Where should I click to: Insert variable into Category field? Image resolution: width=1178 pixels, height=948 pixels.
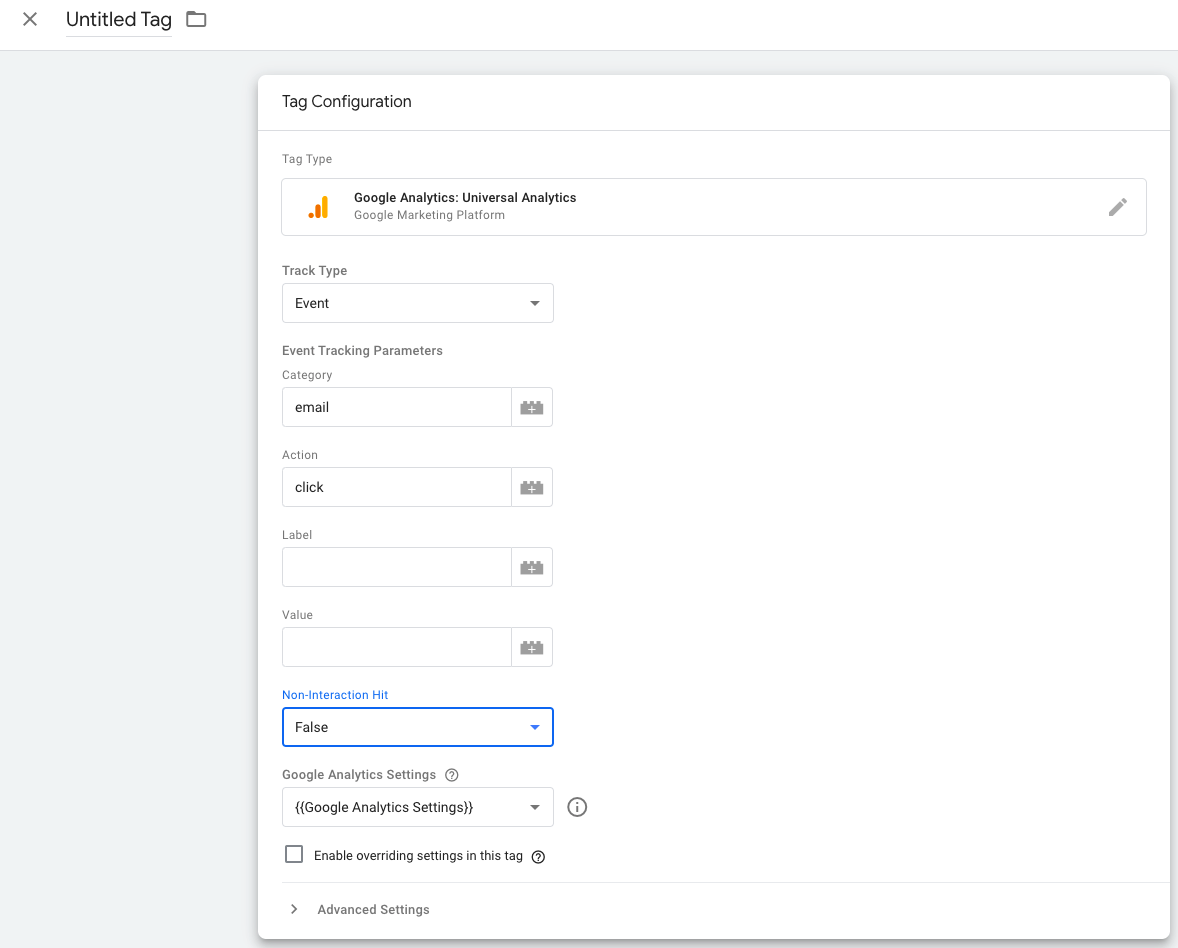pos(532,407)
